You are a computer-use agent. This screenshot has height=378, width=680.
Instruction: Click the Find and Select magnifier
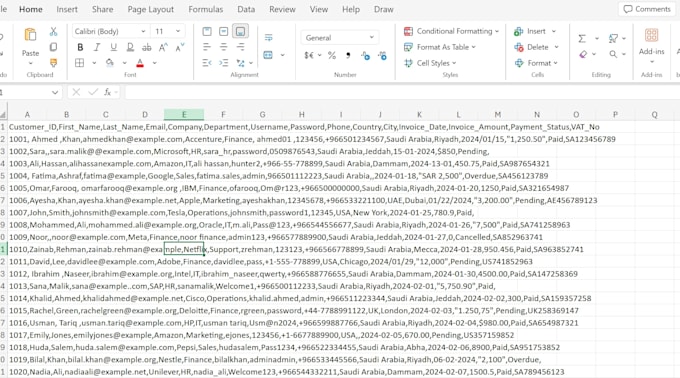[x=613, y=54]
